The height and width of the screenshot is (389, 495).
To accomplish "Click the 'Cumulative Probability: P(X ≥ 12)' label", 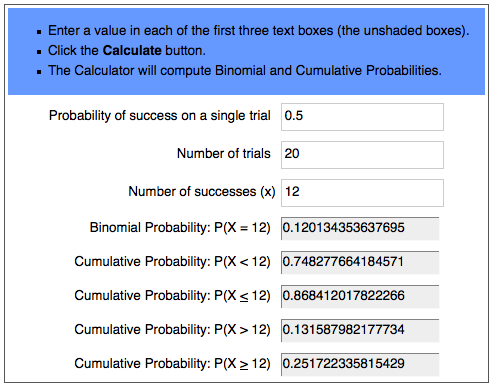I will (172, 364).
